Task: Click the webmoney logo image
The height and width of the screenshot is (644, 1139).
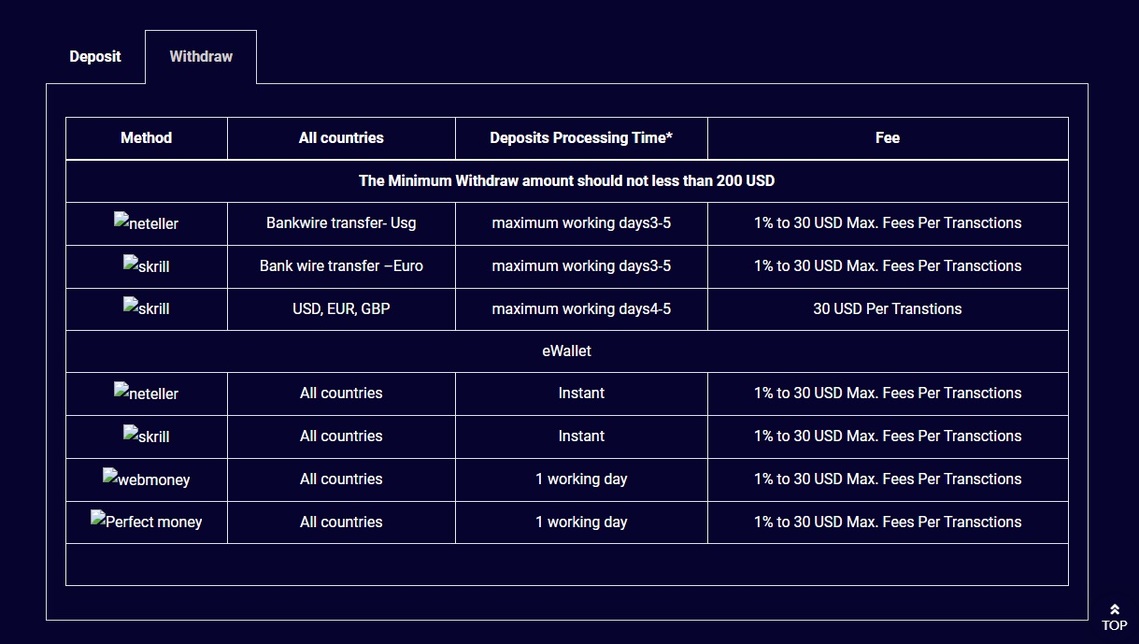Action: [146, 478]
